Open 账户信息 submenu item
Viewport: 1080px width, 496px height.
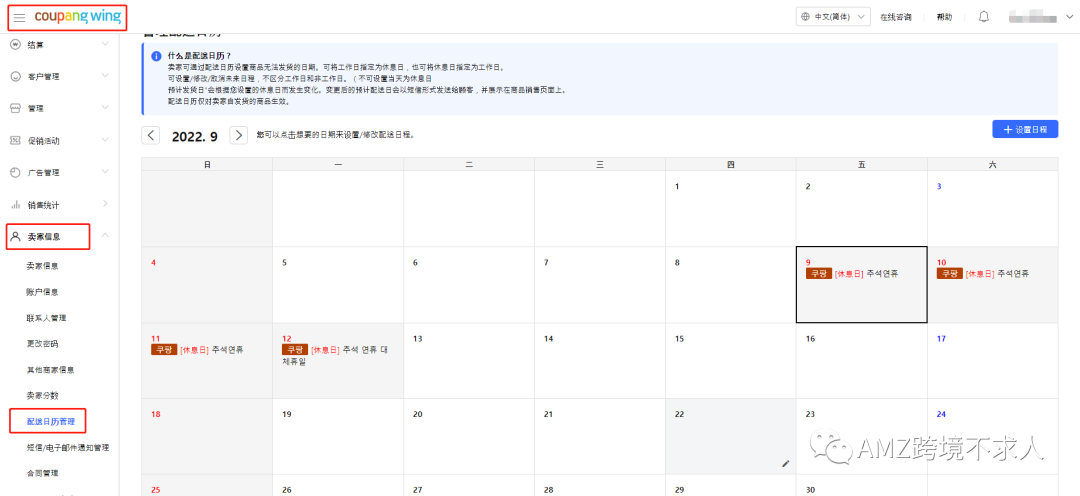tap(41, 292)
